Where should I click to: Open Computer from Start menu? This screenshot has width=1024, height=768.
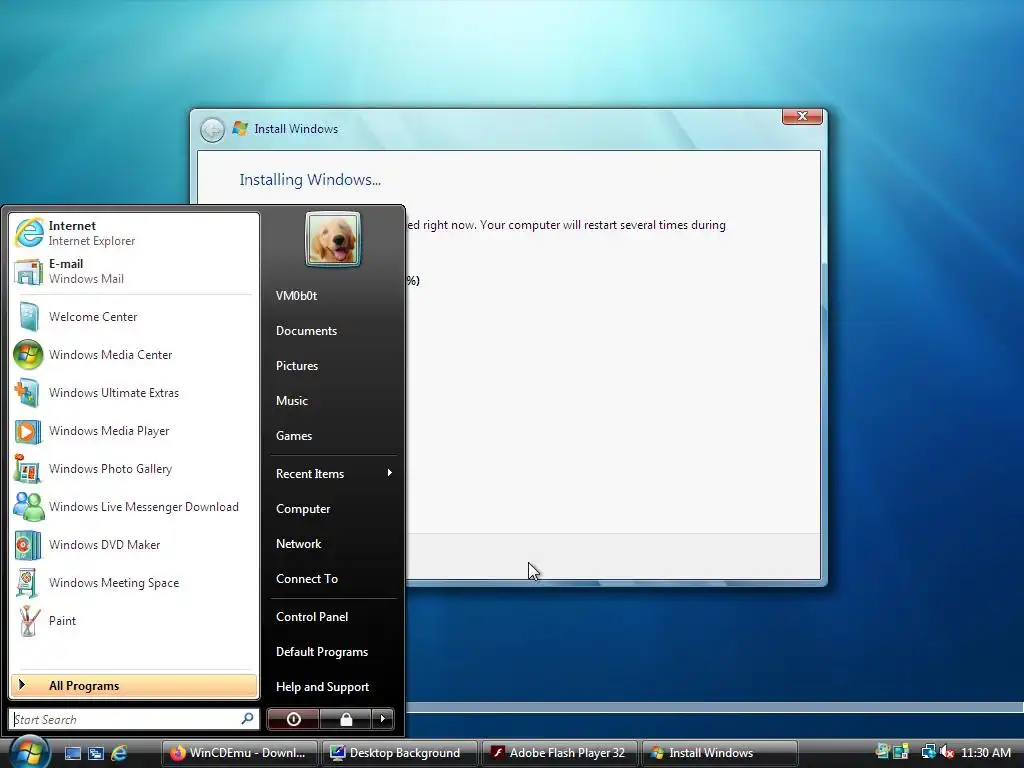333,509
